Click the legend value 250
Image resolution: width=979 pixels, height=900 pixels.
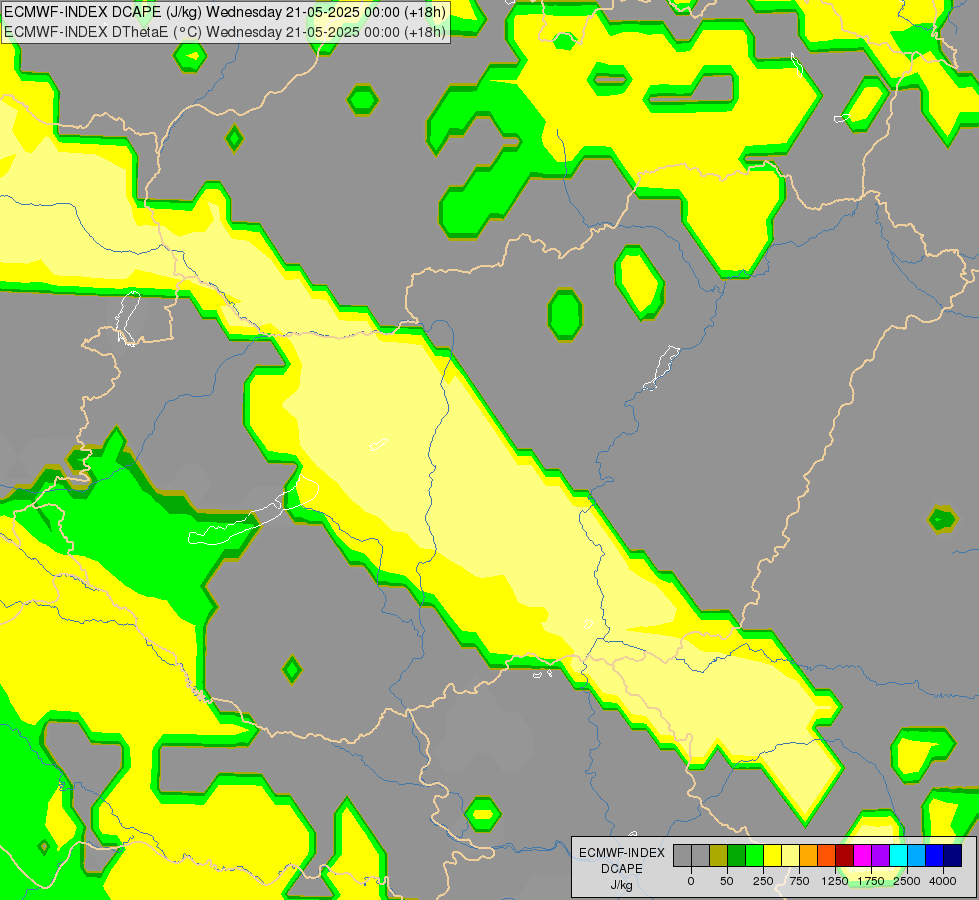coord(763,881)
